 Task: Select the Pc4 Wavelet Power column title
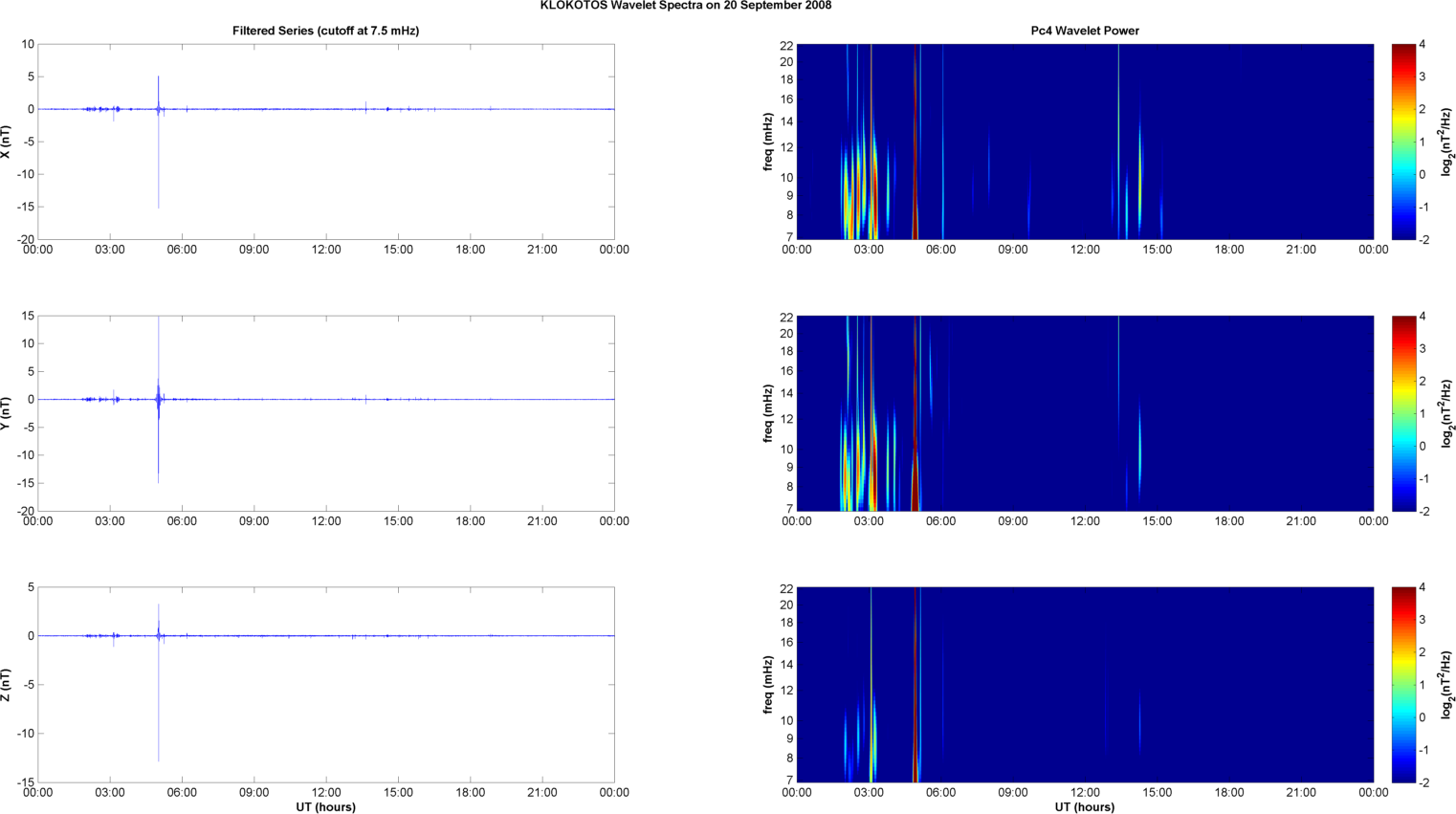pos(1084,31)
